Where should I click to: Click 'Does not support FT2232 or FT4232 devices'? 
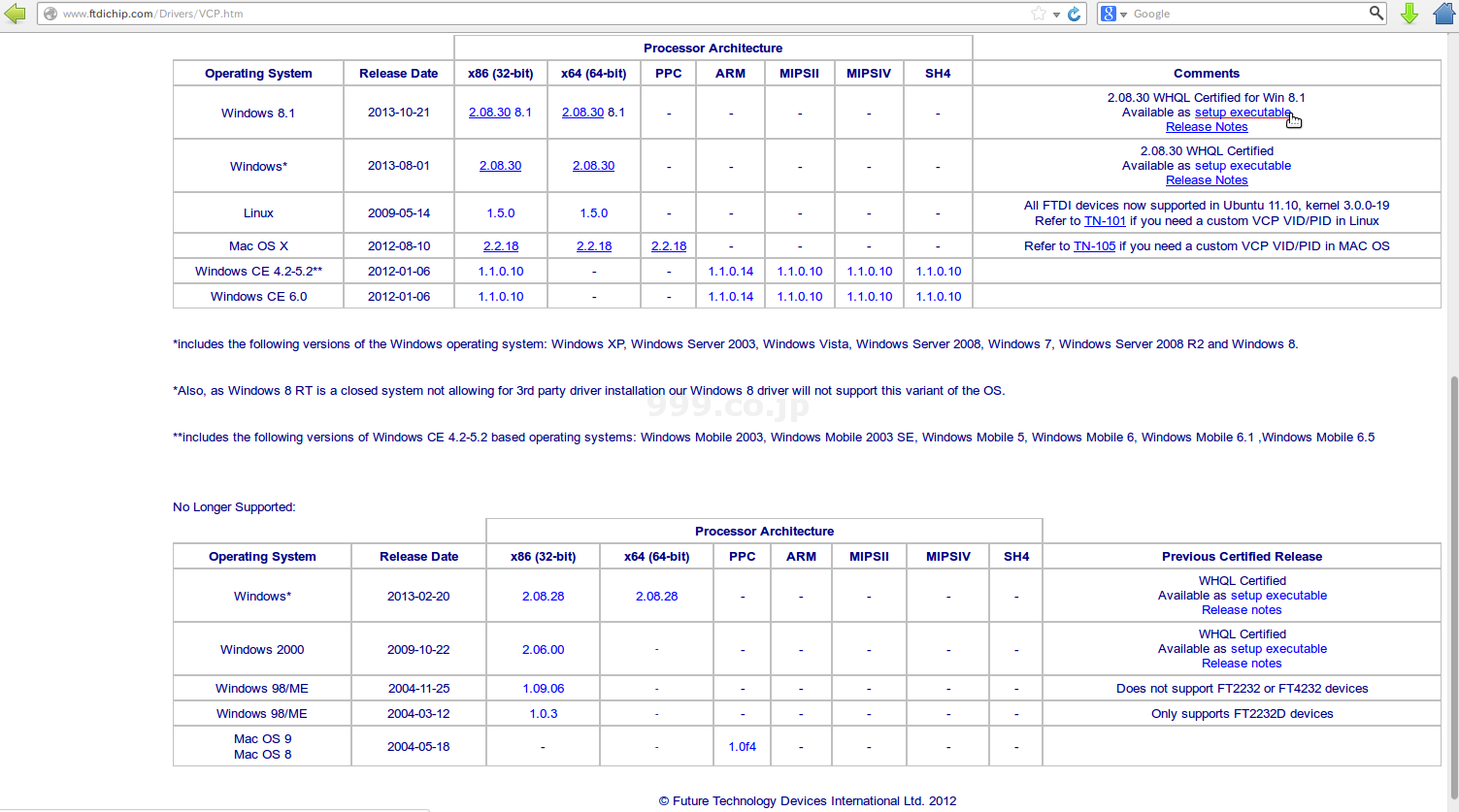pyautogui.click(x=1242, y=689)
